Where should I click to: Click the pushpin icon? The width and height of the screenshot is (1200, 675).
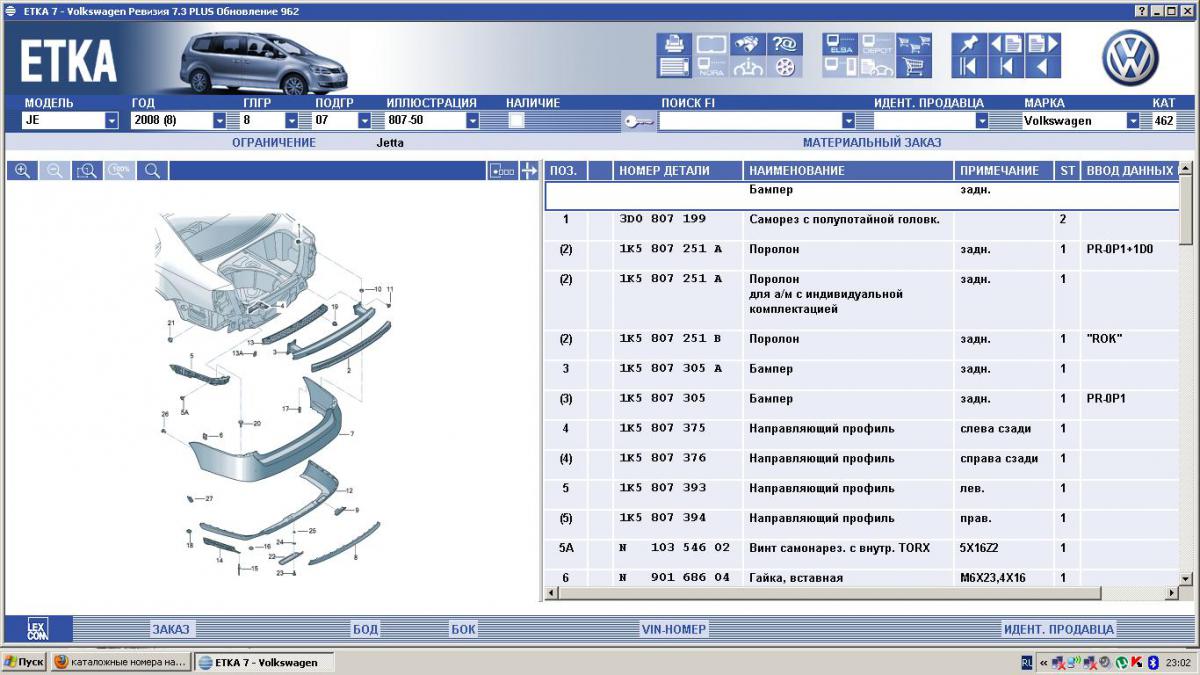968,44
